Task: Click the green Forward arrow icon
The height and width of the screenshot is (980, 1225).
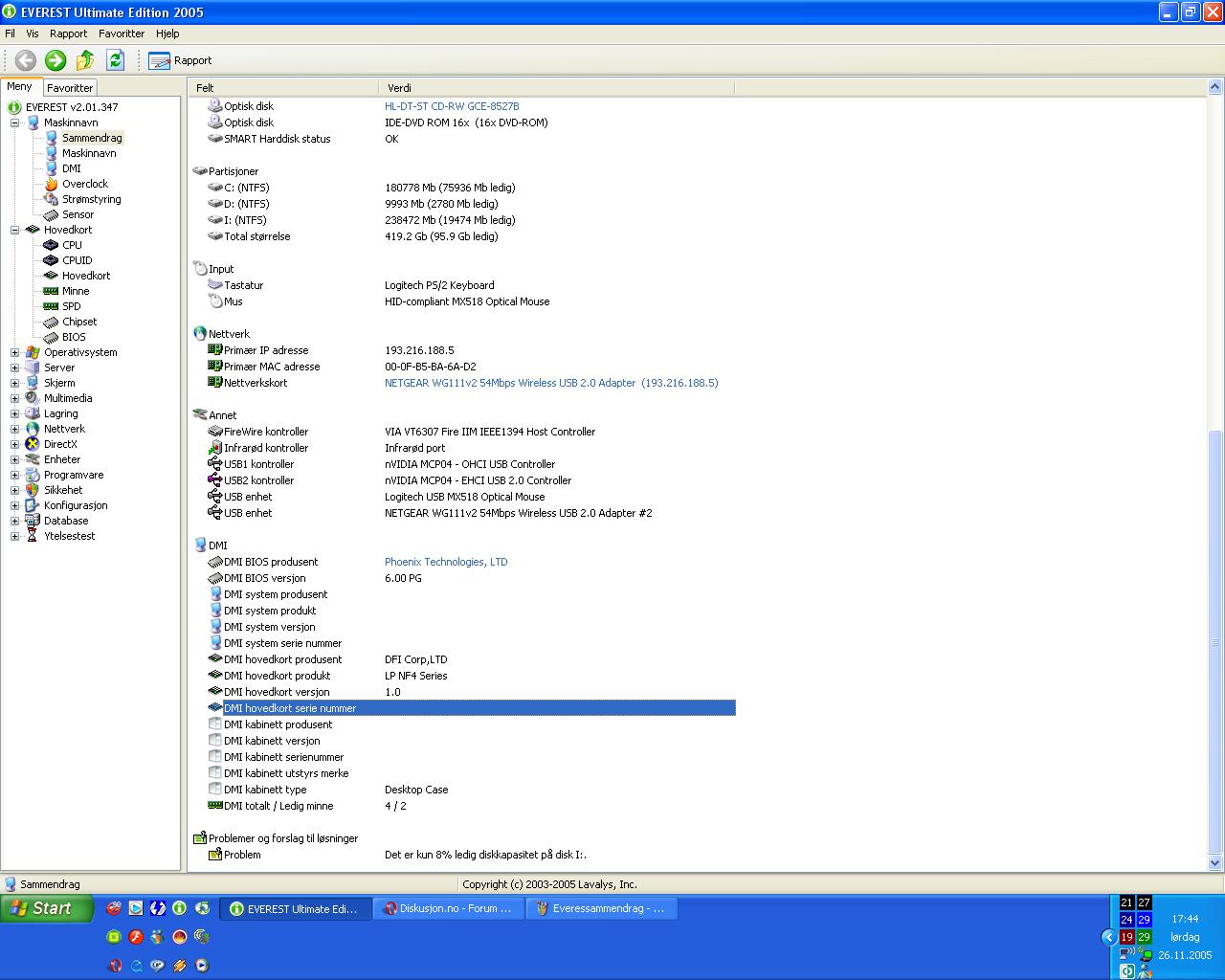Action: click(x=56, y=60)
